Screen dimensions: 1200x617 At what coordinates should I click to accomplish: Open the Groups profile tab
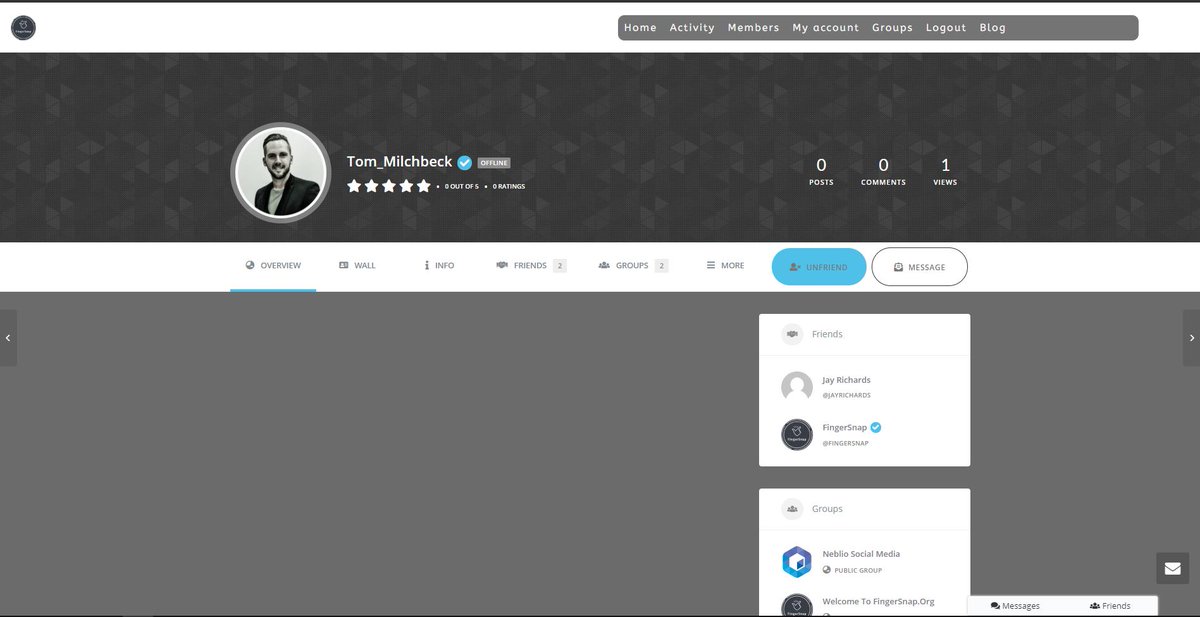633,266
